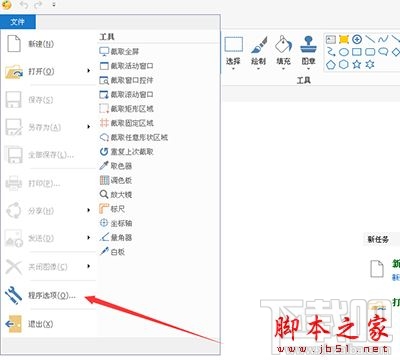The height and width of the screenshot is (360, 400).
Task: Select the hexagon shape
Action: [x=344, y=64]
